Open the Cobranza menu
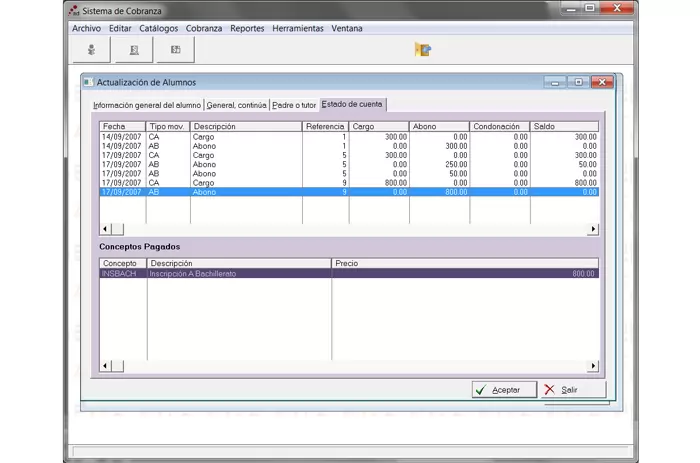The image size is (700, 463). point(204,28)
